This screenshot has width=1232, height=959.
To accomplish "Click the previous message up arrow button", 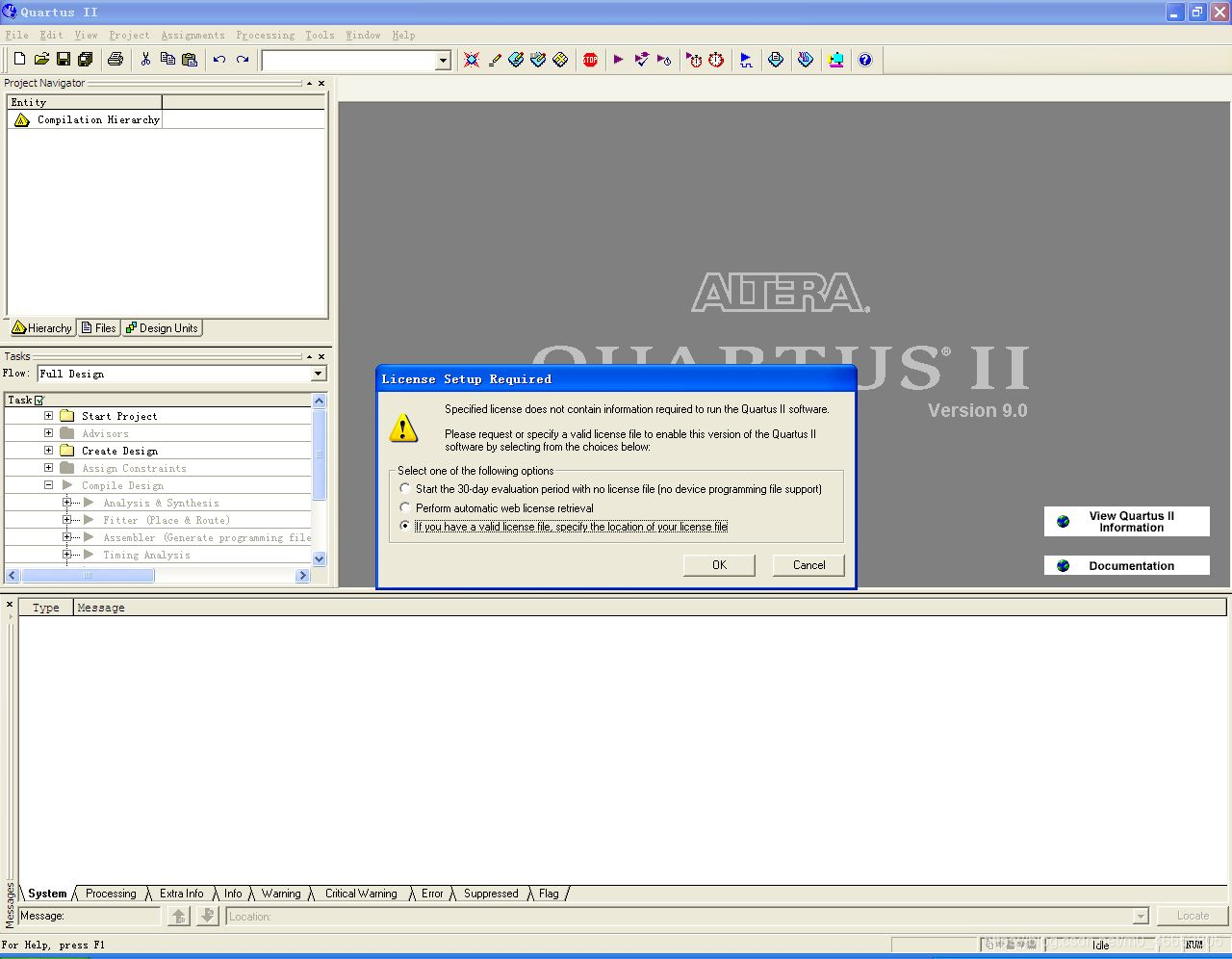I will pos(179,917).
